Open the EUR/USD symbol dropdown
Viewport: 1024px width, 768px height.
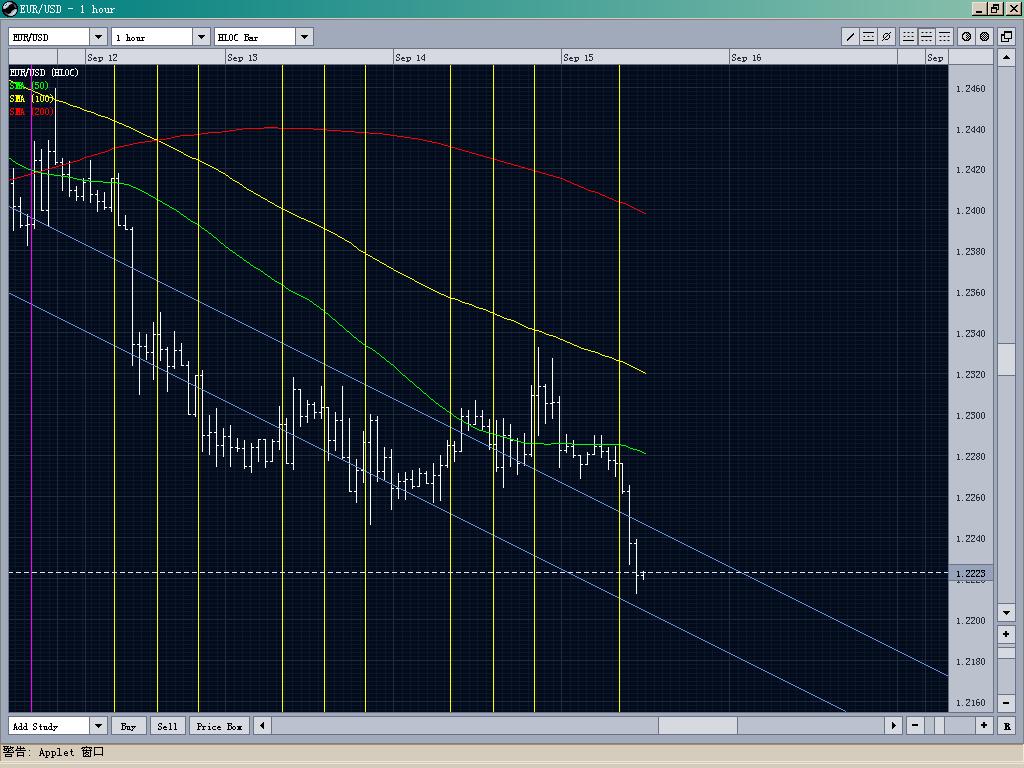coord(96,36)
